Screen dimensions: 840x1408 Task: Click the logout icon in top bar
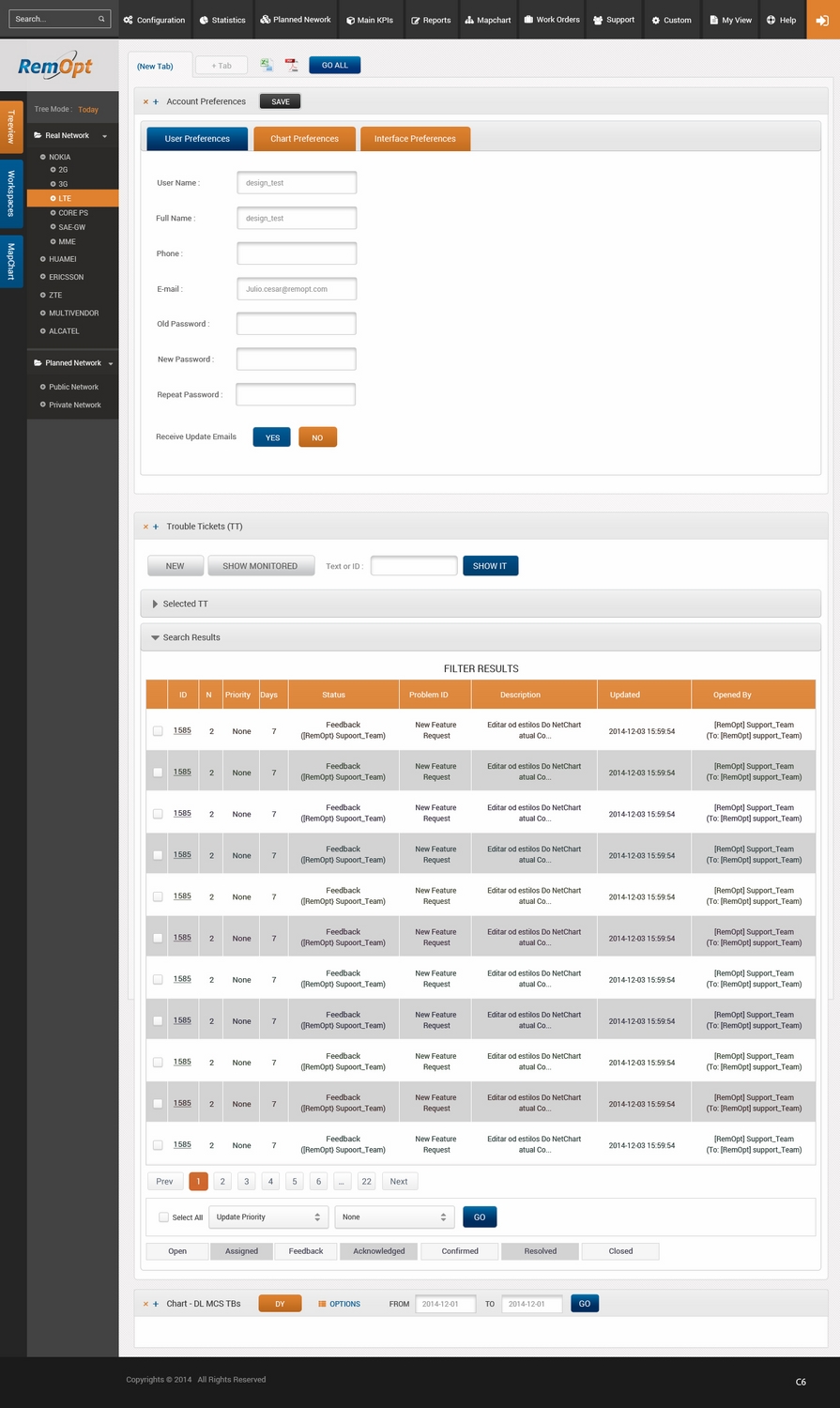coord(823,20)
